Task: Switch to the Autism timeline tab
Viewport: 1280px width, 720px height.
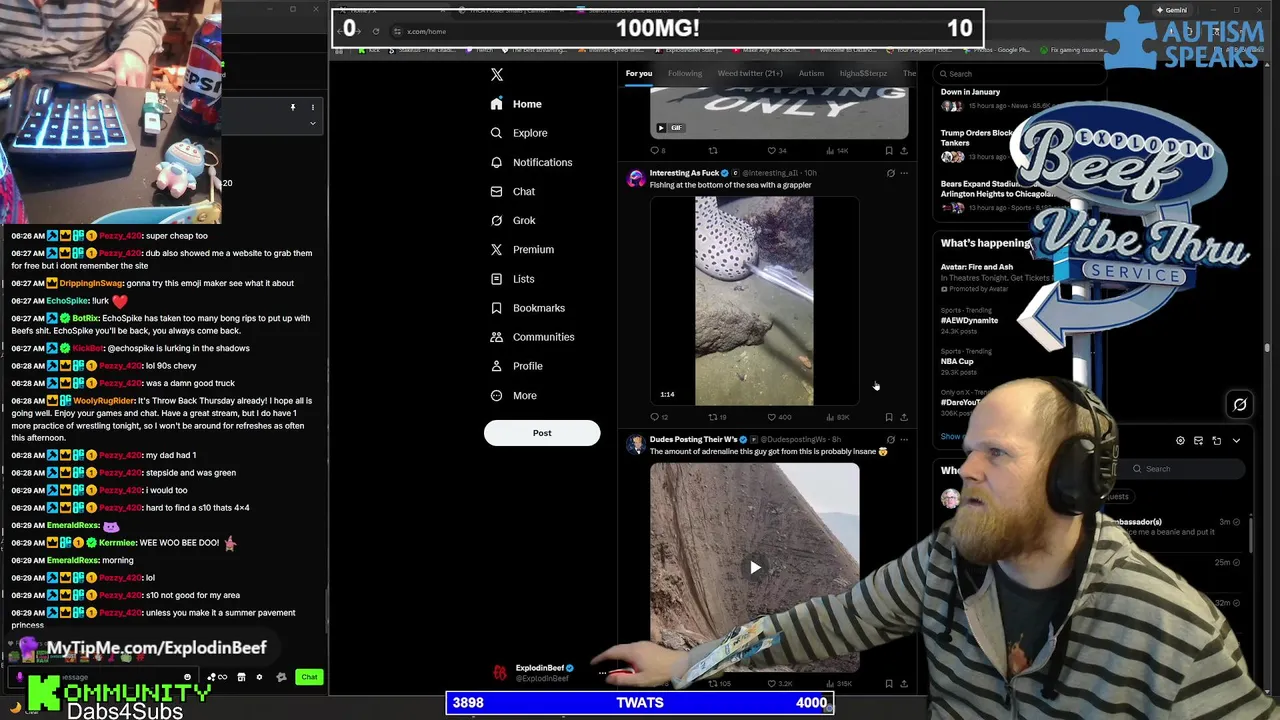Action: coord(811,73)
